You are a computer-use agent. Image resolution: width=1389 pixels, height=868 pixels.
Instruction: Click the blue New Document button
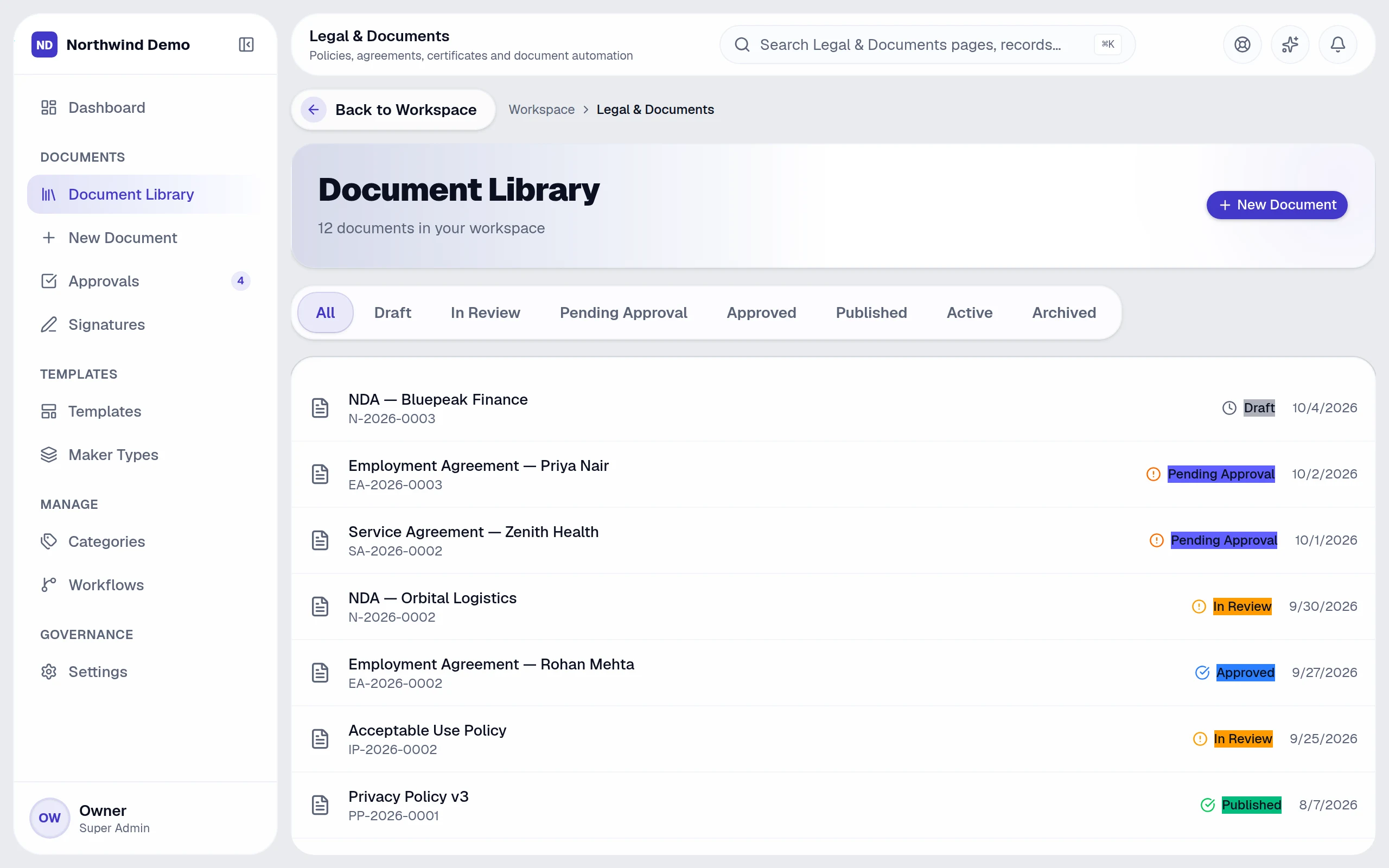click(x=1277, y=205)
